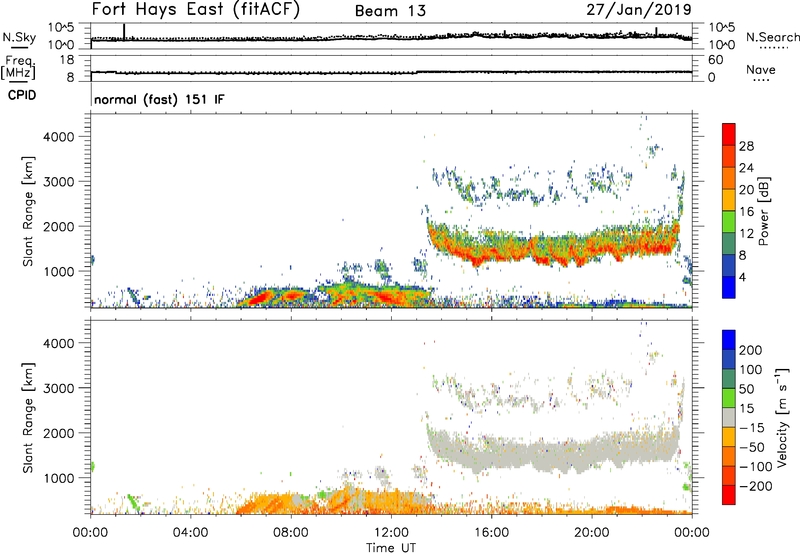This screenshot has height=554, width=800.
Task: Click the dotted line sample under Nave
Action: pyautogui.click(x=761, y=81)
